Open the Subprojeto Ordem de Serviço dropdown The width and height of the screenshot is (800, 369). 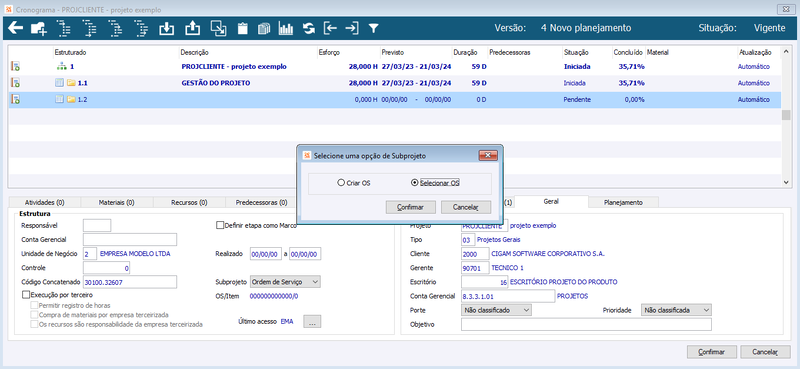pyautogui.click(x=285, y=281)
